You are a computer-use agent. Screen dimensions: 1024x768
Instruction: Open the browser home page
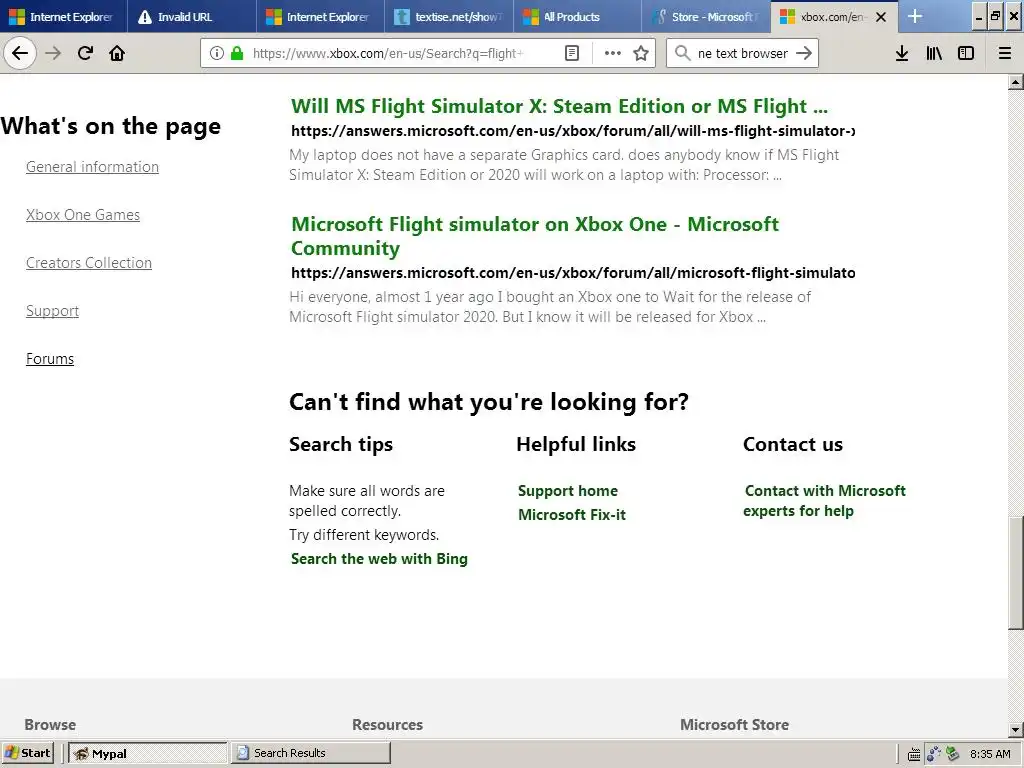(117, 54)
